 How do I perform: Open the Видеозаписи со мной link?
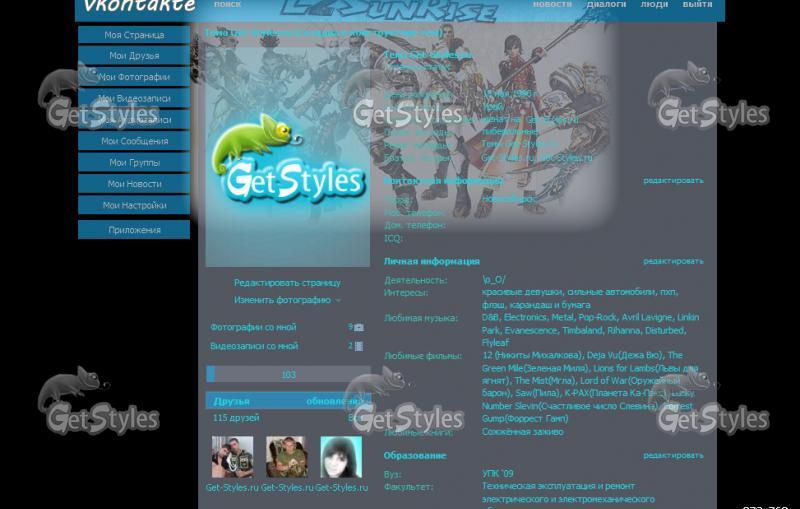click(254, 346)
